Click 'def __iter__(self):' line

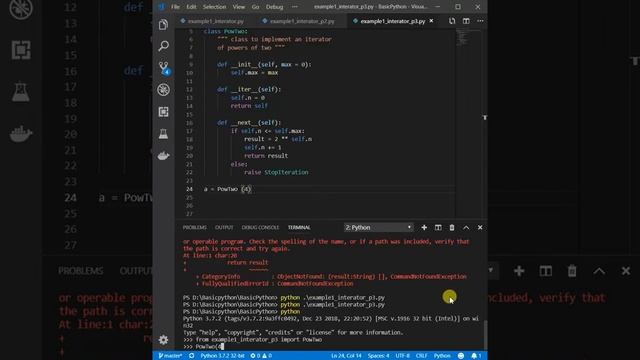(x=249, y=89)
